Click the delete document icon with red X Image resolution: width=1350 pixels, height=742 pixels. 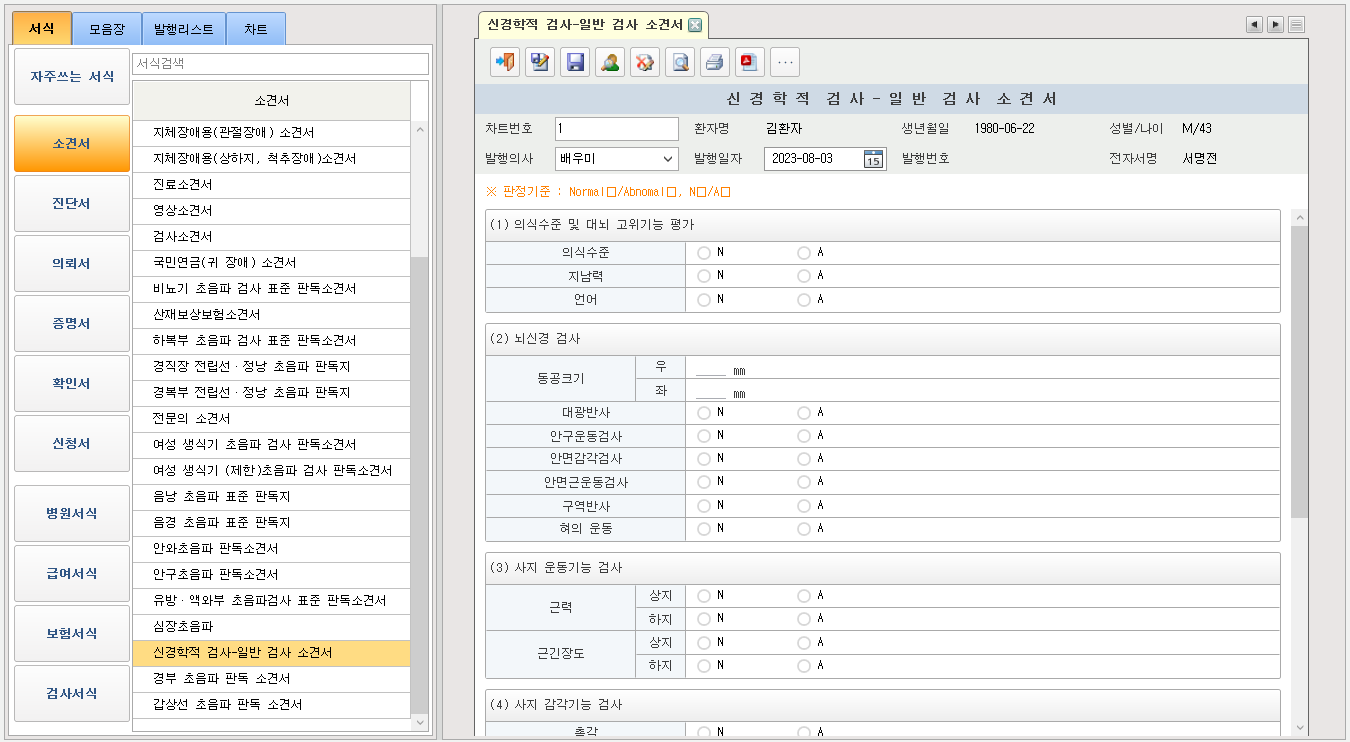coord(645,62)
